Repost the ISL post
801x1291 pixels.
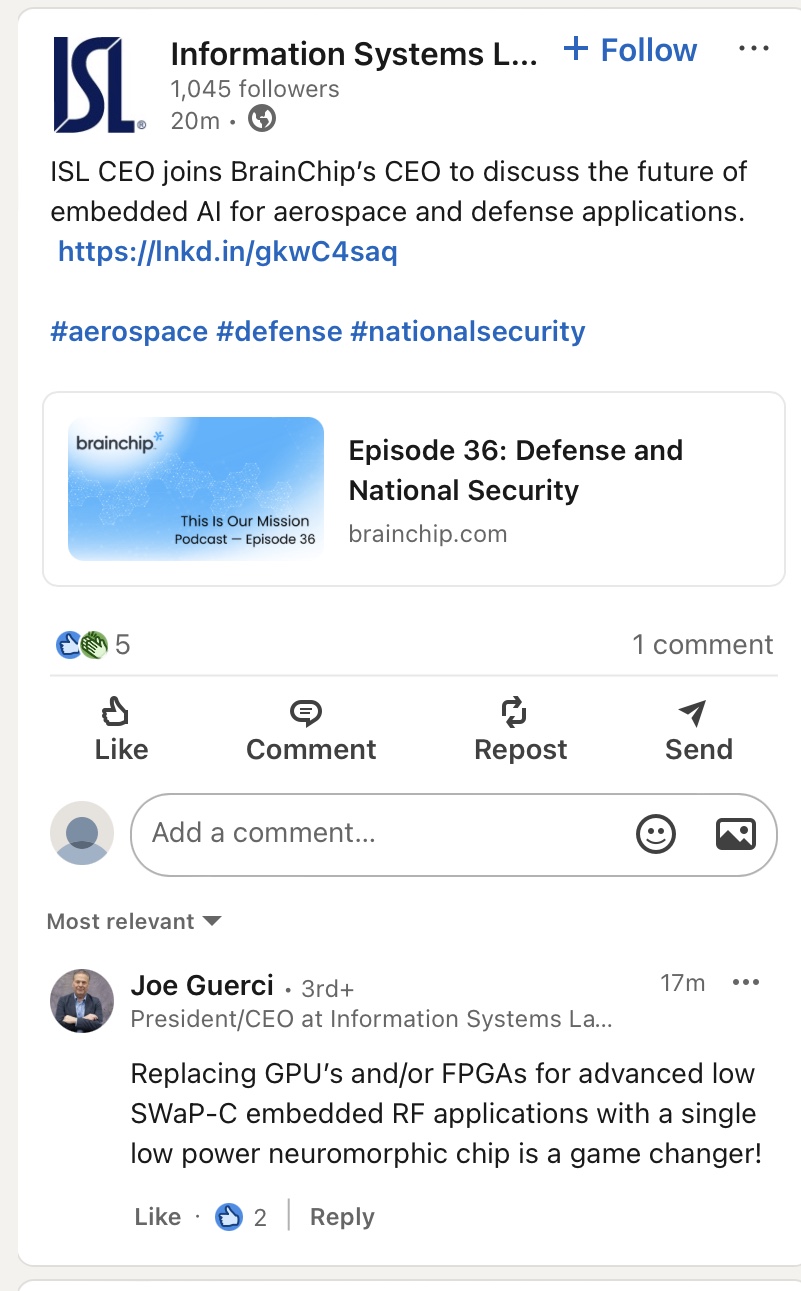click(520, 731)
